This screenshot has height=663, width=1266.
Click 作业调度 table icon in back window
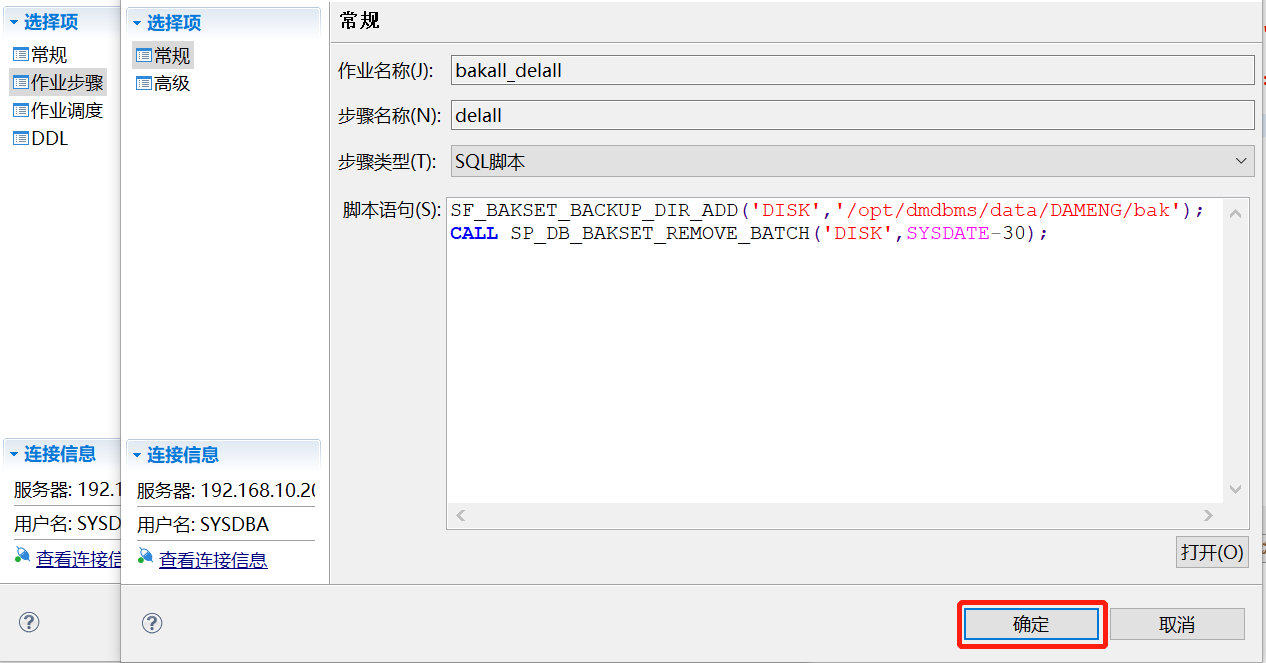(x=20, y=111)
